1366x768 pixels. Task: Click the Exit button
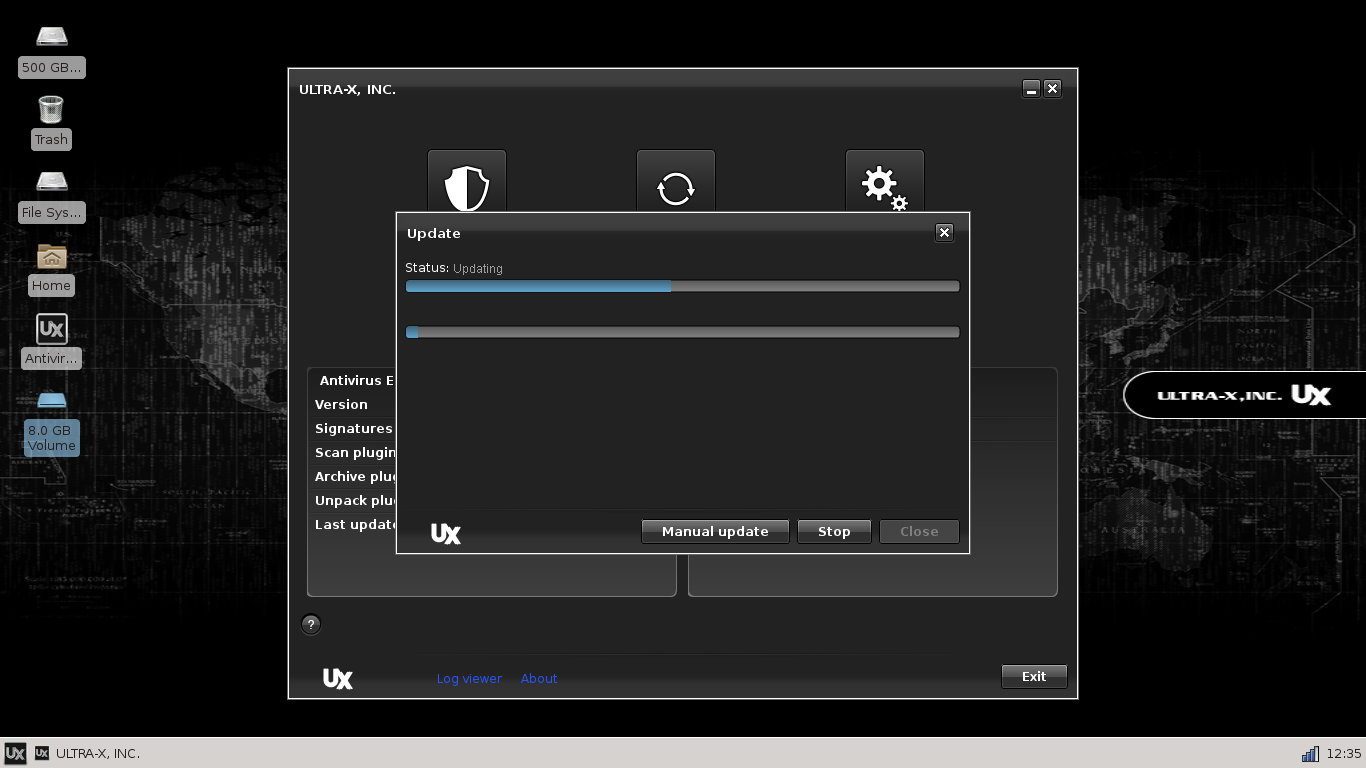coord(1033,677)
